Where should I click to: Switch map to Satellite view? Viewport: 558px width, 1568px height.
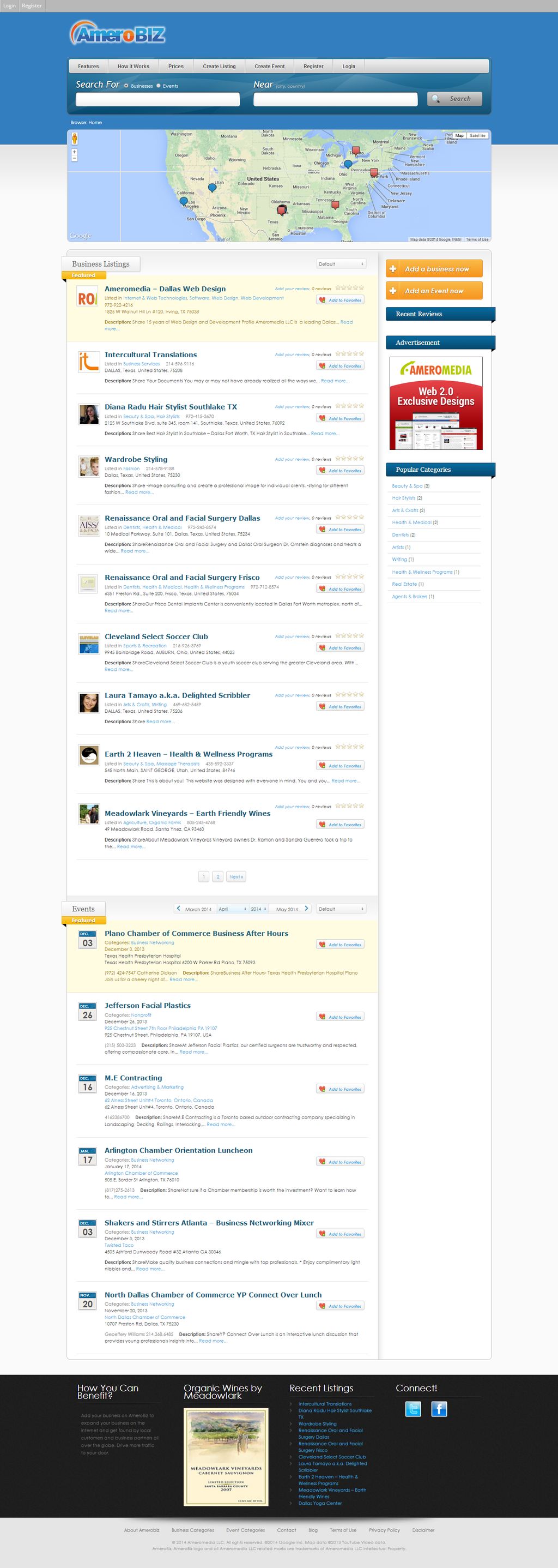478,136
